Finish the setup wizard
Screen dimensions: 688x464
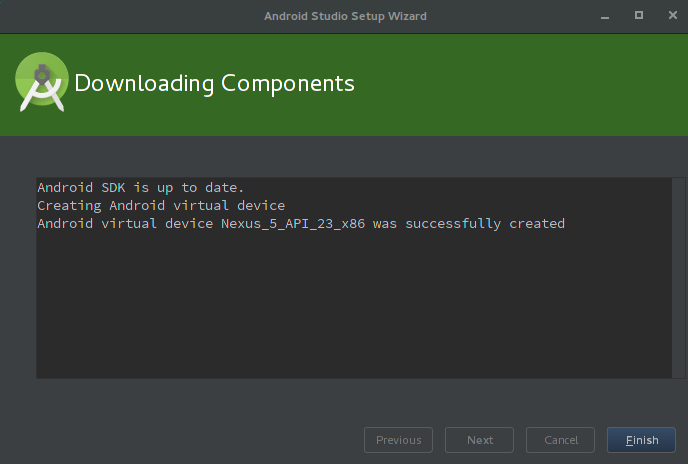pyautogui.click(x=641, y=440)
